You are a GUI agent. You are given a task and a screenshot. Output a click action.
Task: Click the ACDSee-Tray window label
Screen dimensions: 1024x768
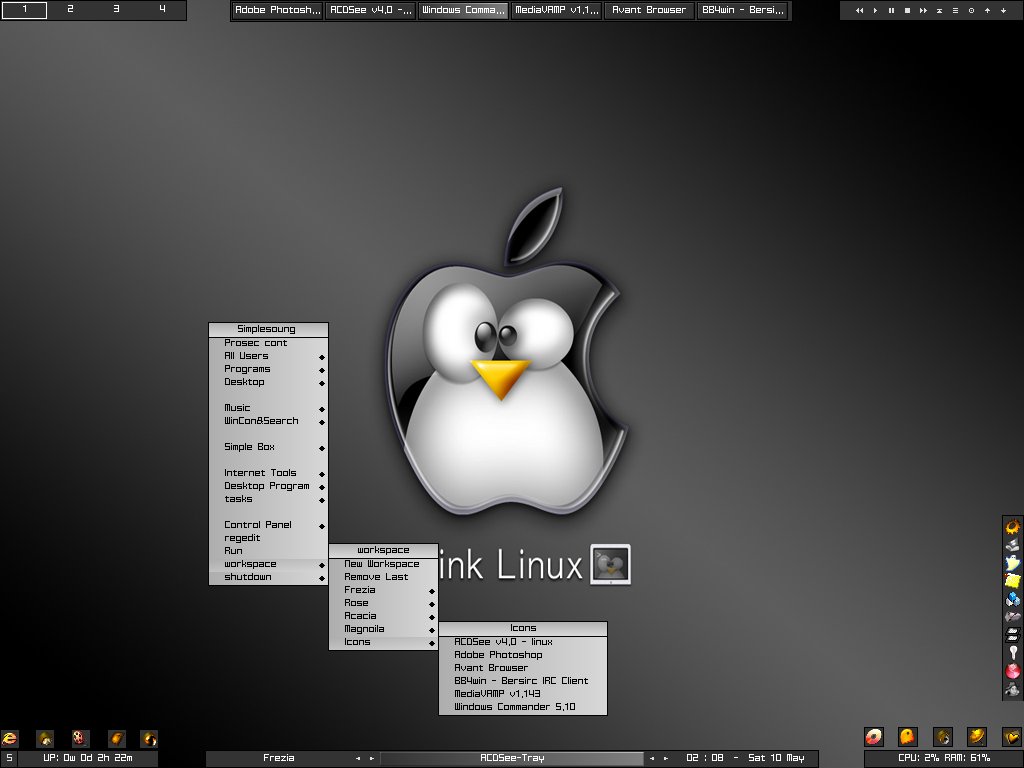[512, 758]
